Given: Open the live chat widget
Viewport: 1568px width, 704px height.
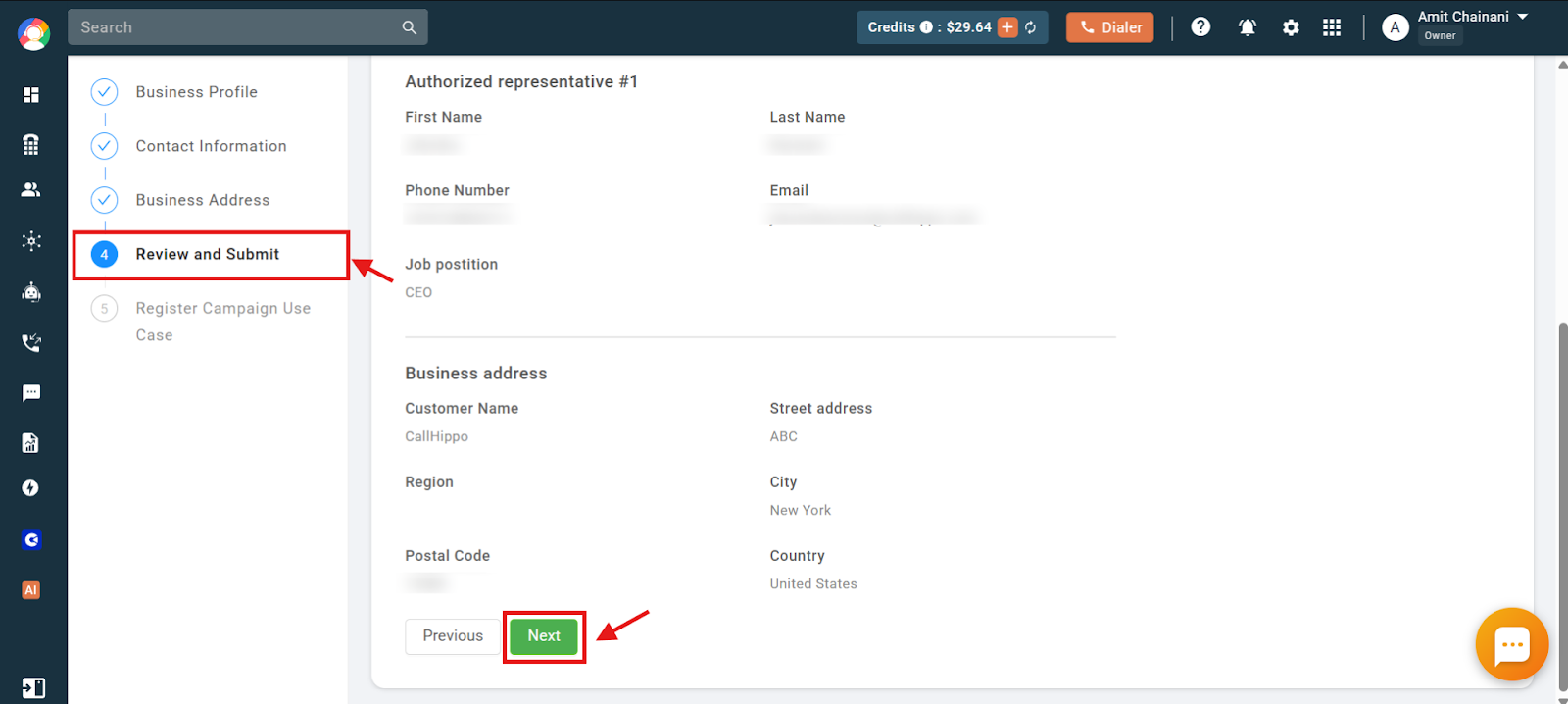Looking at the screenshot, I should [1512, 644].
